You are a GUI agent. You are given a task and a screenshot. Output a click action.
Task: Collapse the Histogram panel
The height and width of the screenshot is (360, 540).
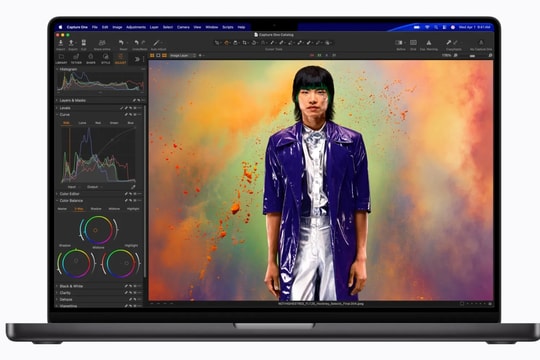coord(57,69)
